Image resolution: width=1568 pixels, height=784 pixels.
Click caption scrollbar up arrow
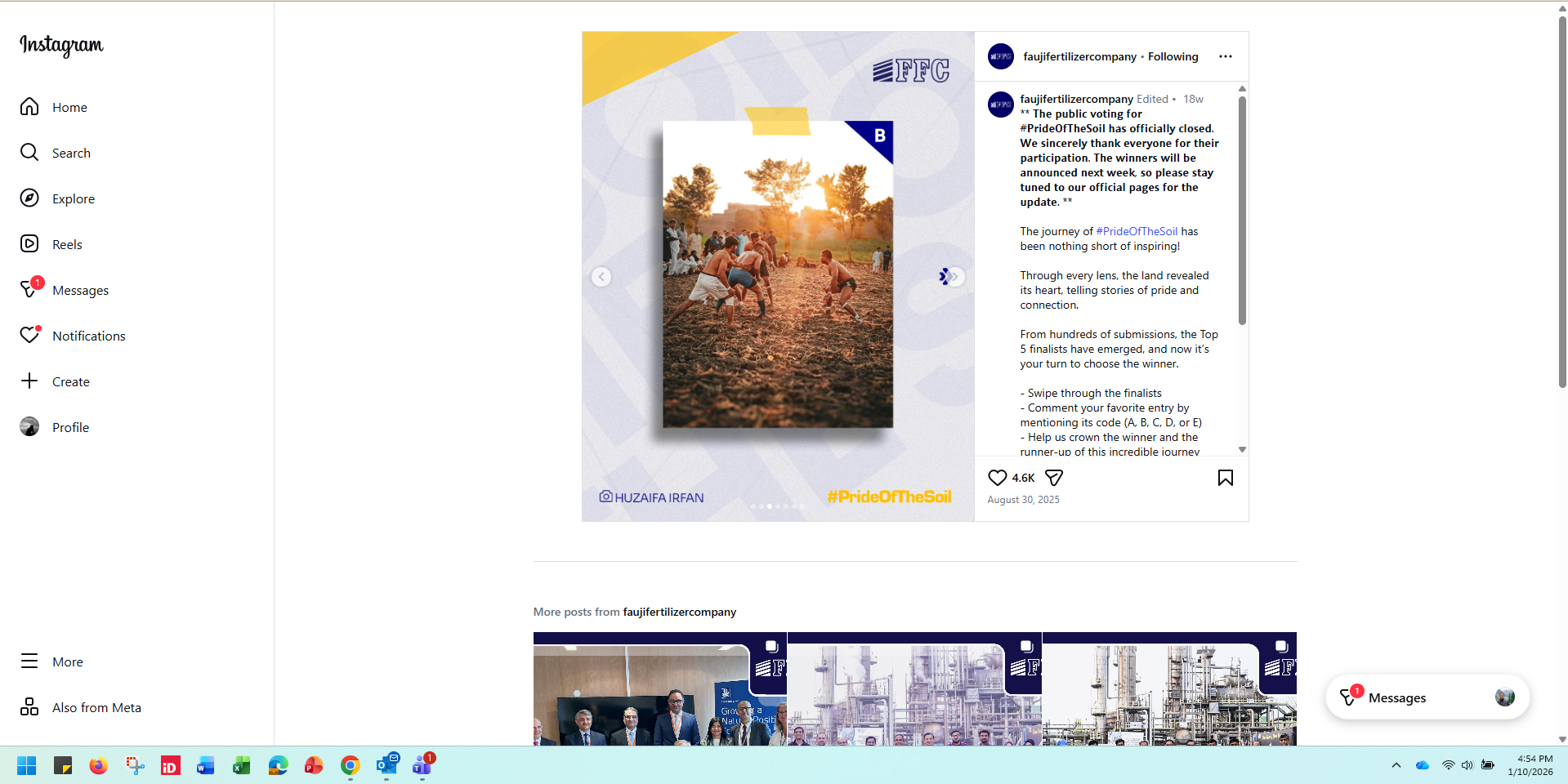tap(1242, 88)
